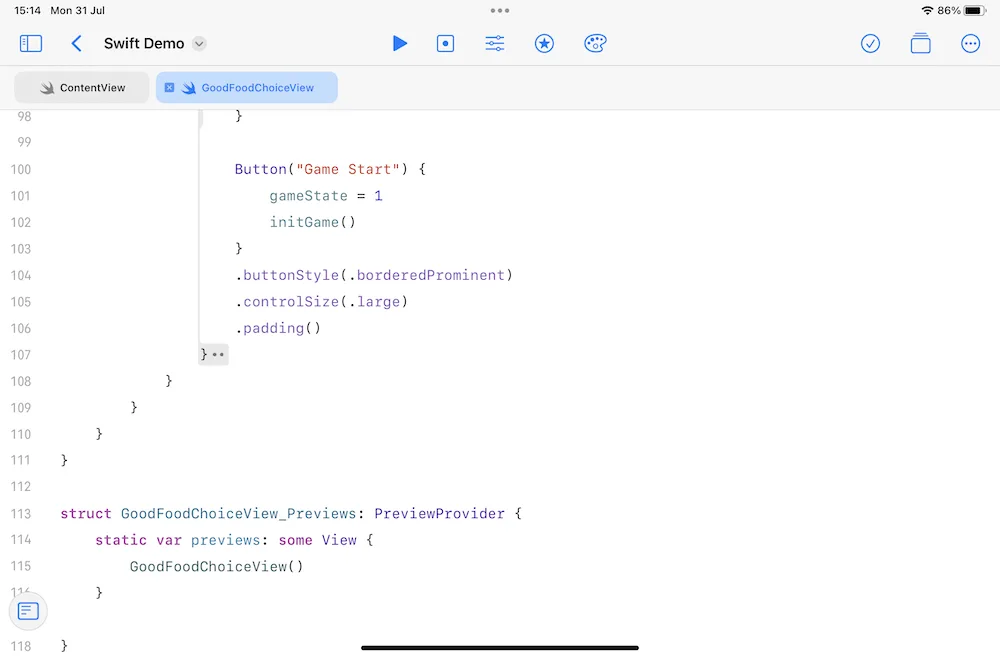Viewport: 1000px width, 657px height.
Task: Click the "Game Start" string literal
Action: 348,169
